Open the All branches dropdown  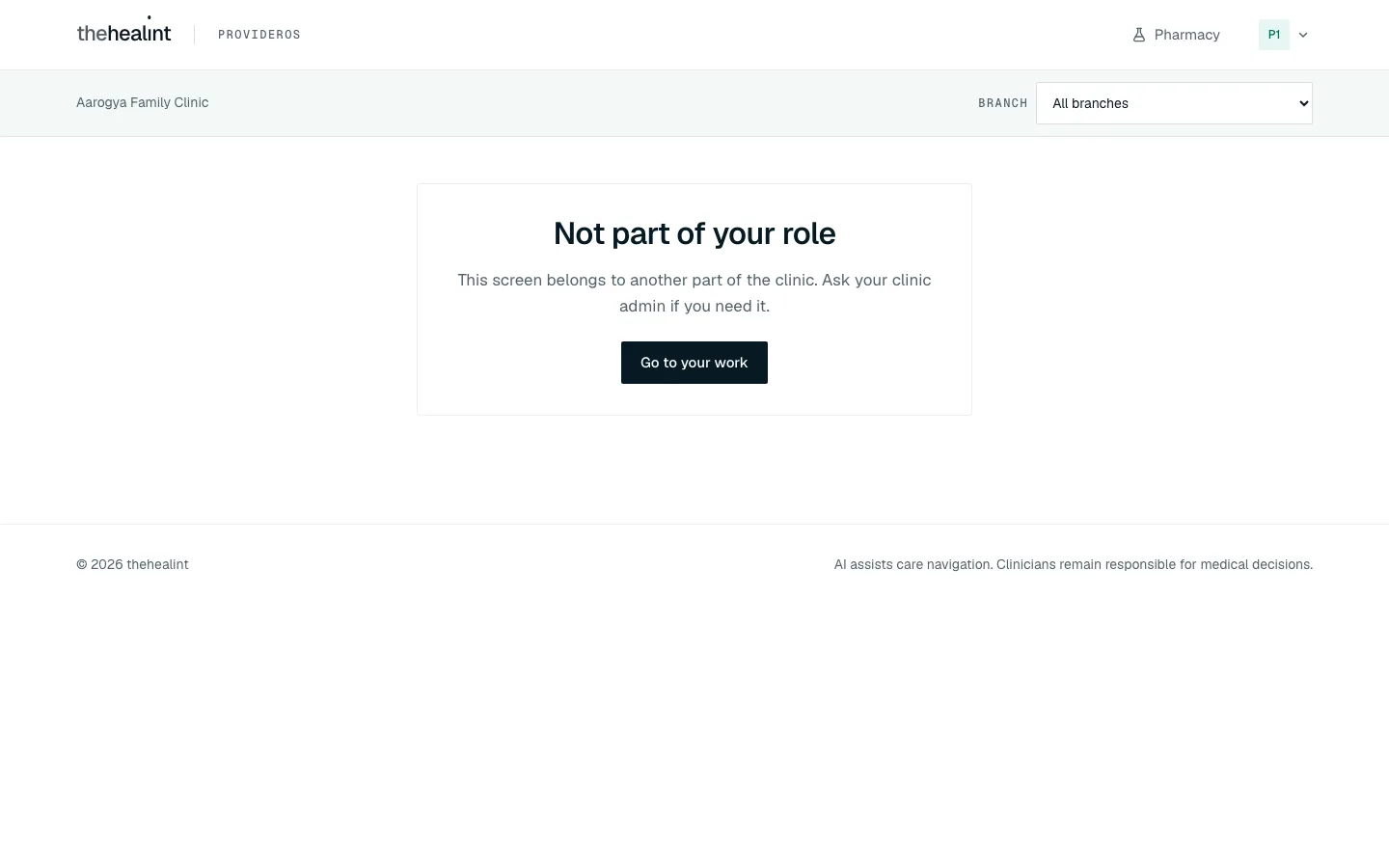coord(1174,103)
